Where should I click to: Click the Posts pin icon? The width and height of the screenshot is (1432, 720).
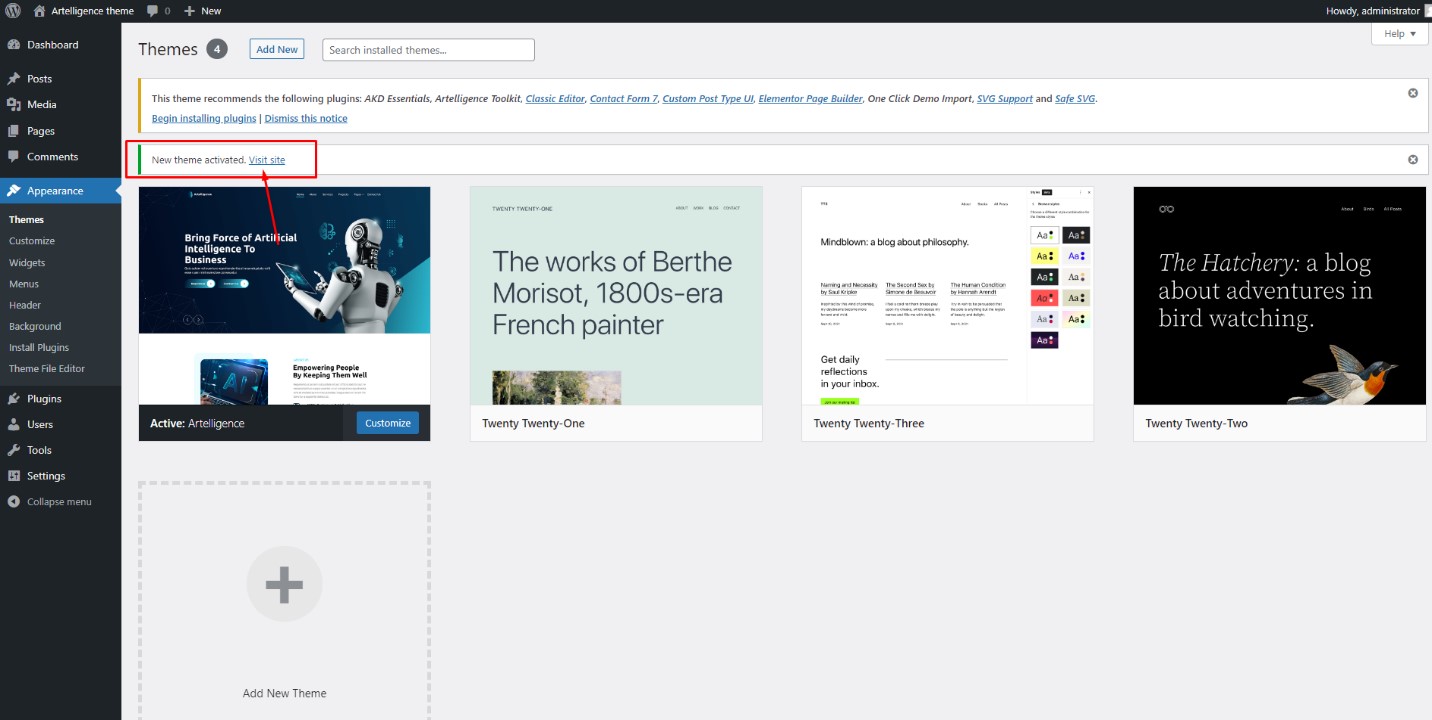coord(13,79)
